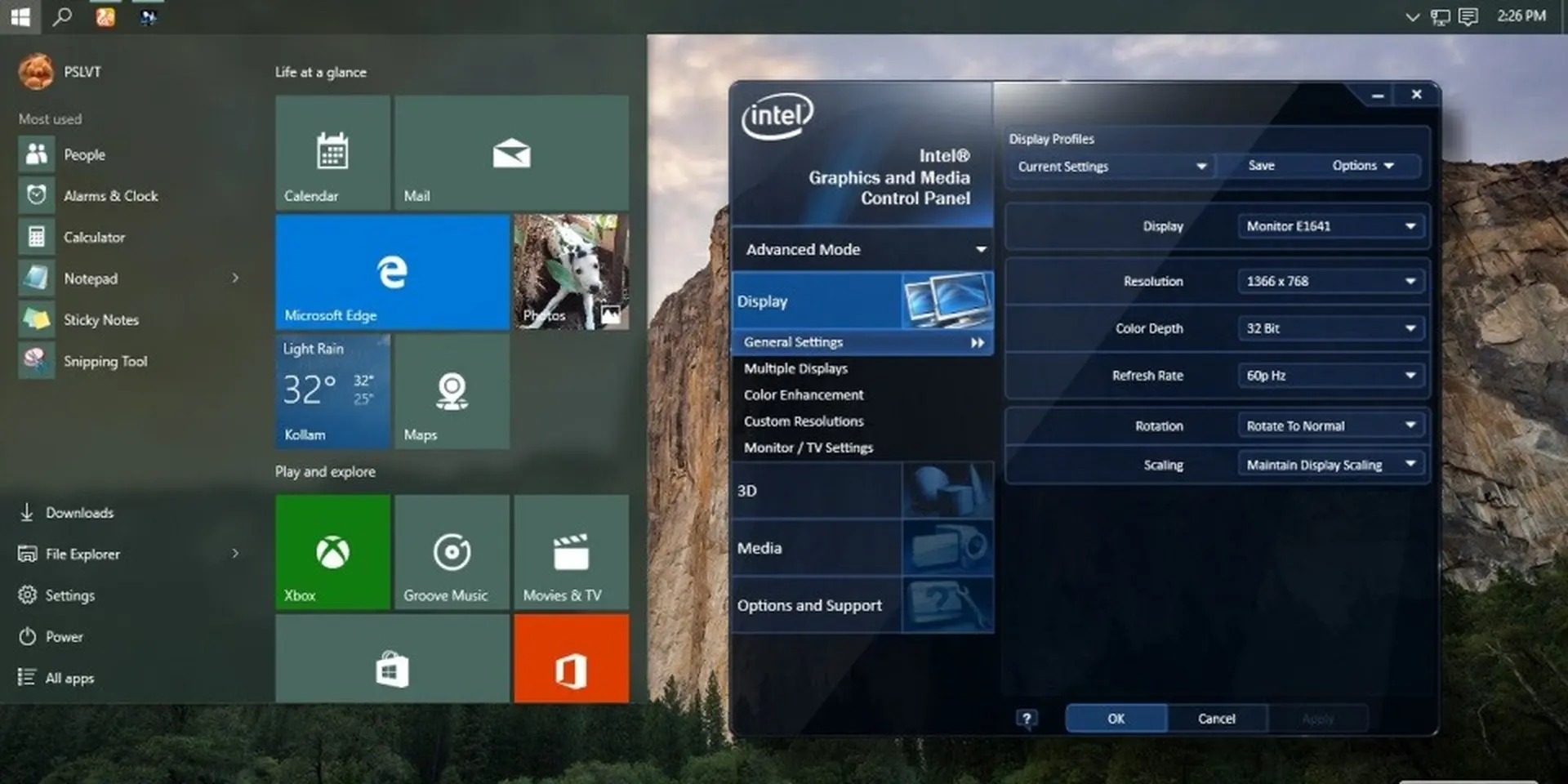This screenshot has width=1568, height=784.
Task: Open Color Enhancement settings
Action: click(x=804, y=394)
